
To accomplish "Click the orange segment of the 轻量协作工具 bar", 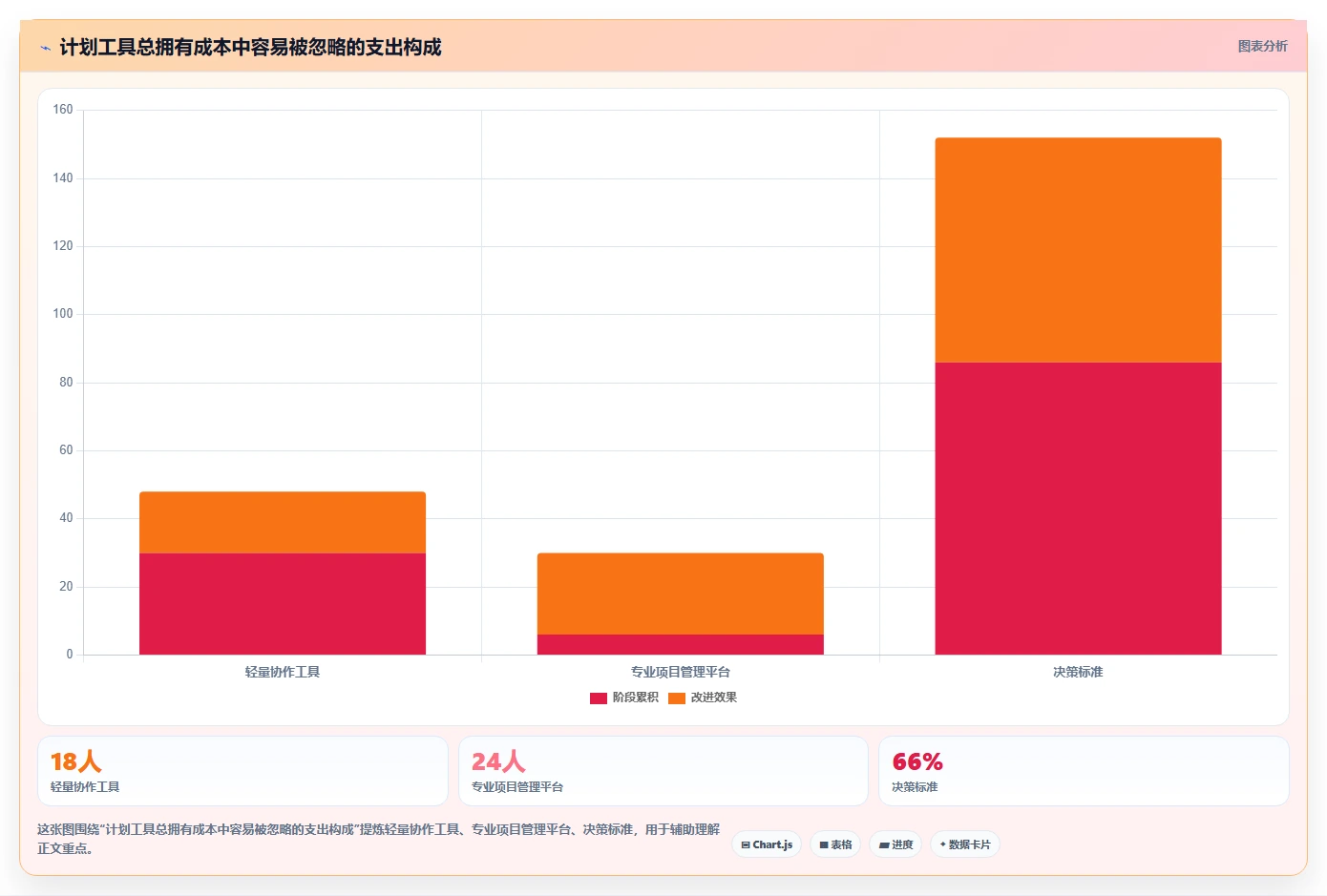I will [283, 523].
